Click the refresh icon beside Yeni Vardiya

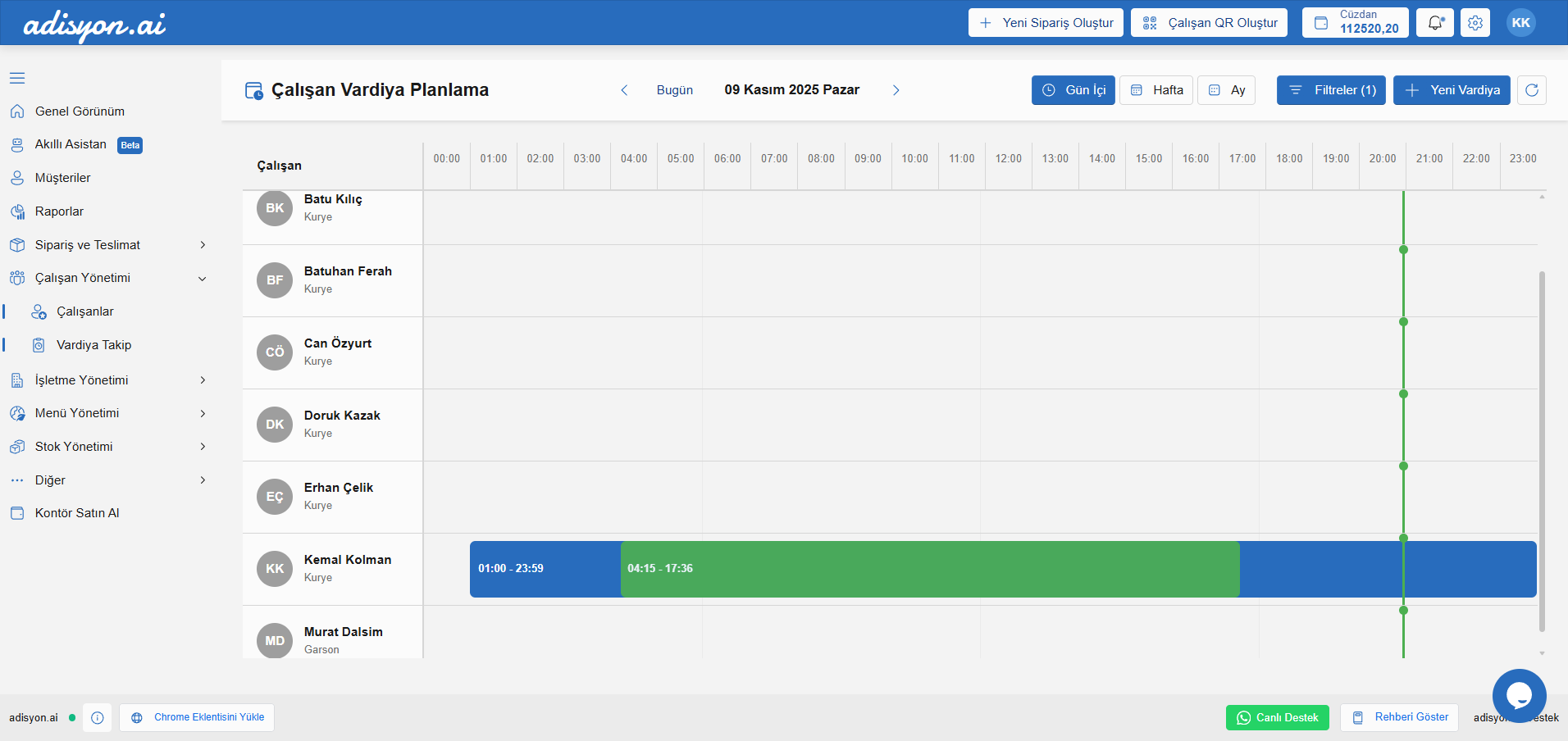click(1531, 90)
